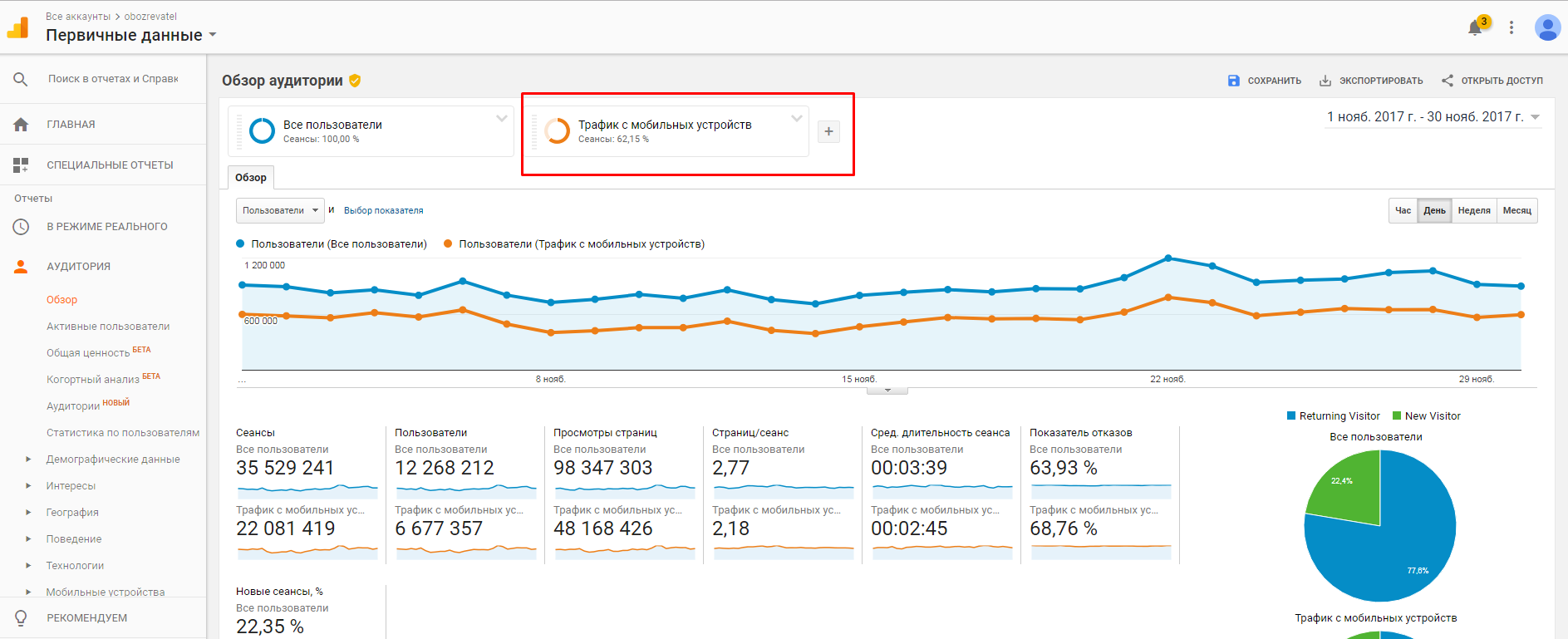Switch to the Обзор tab
Image resolution: width=1568 pixels, height=639 pixels.
(x=251, y=177)
